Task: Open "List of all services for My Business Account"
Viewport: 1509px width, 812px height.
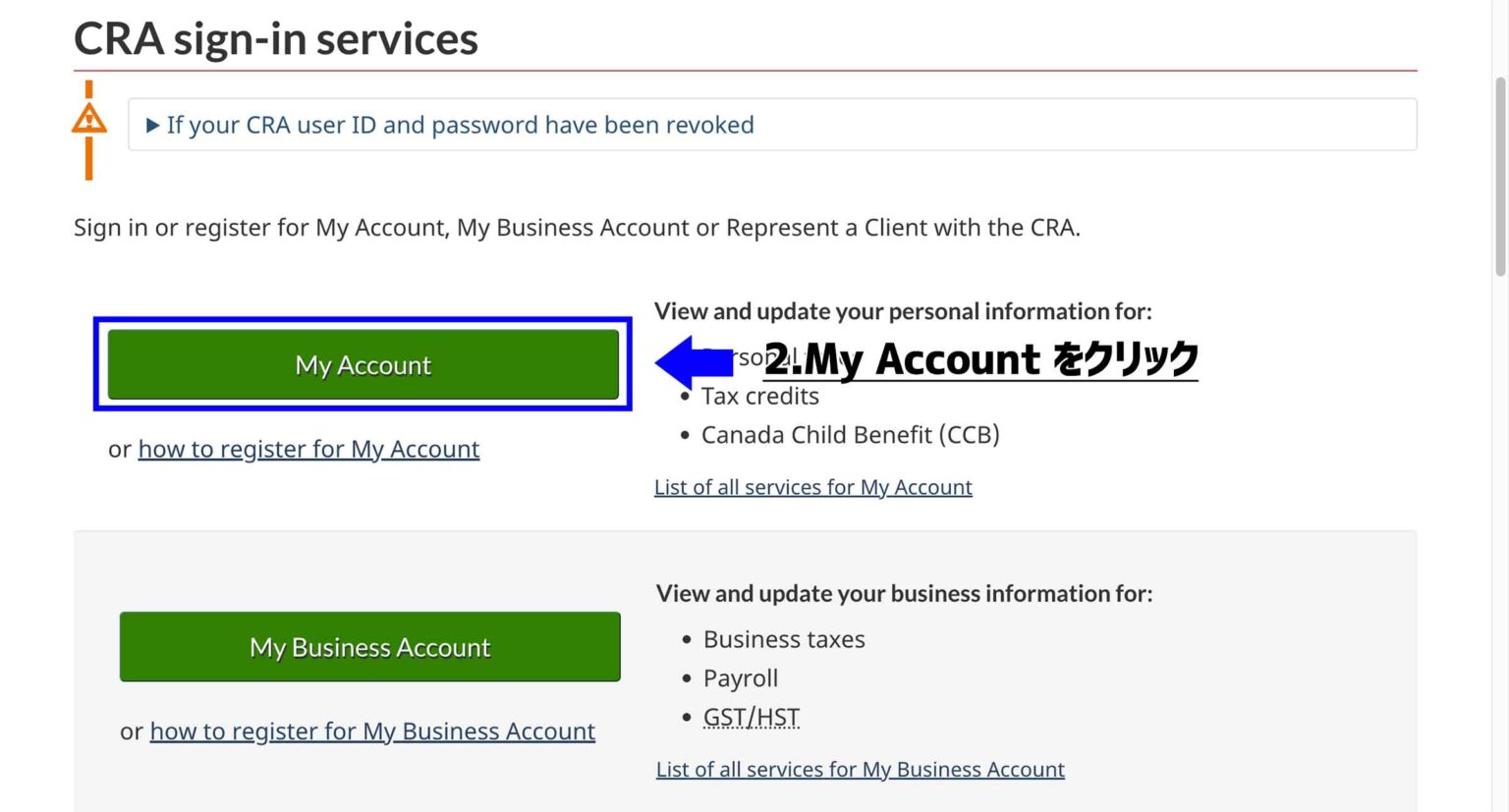Action: [x=860, y=769]
